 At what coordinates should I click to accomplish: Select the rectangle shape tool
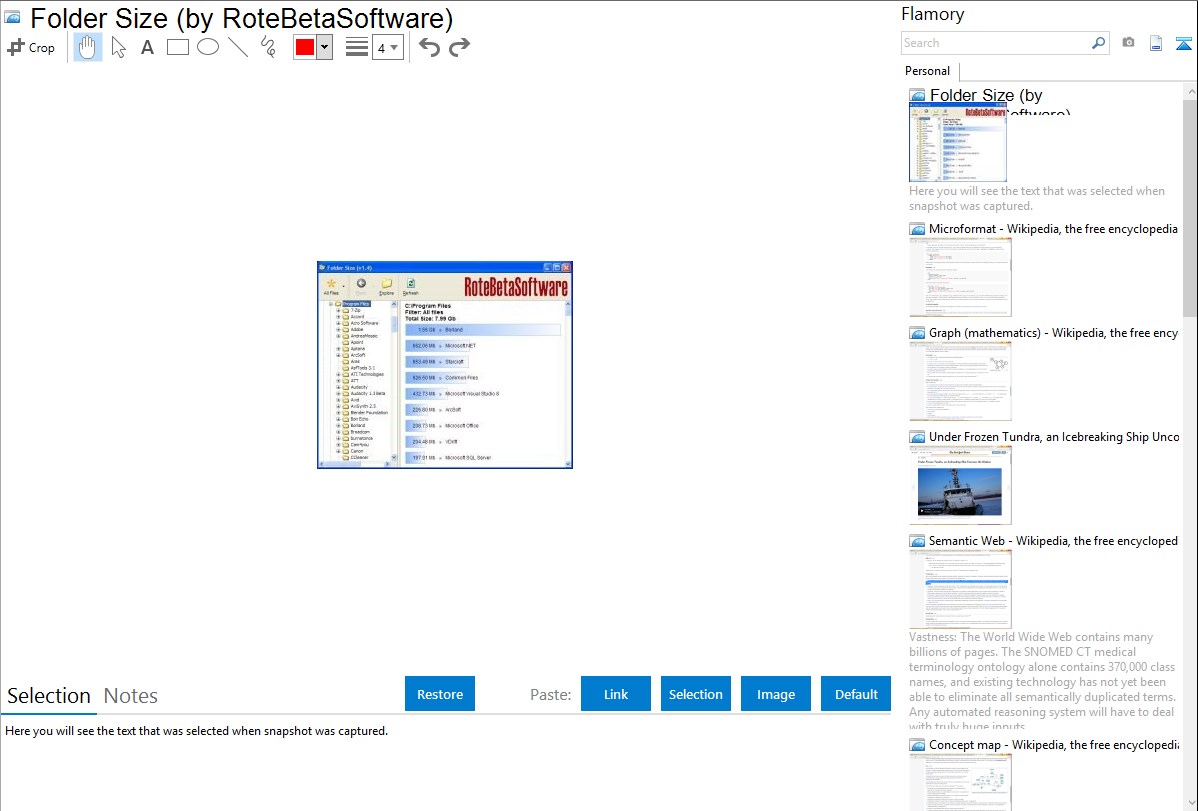pos(177,47)
